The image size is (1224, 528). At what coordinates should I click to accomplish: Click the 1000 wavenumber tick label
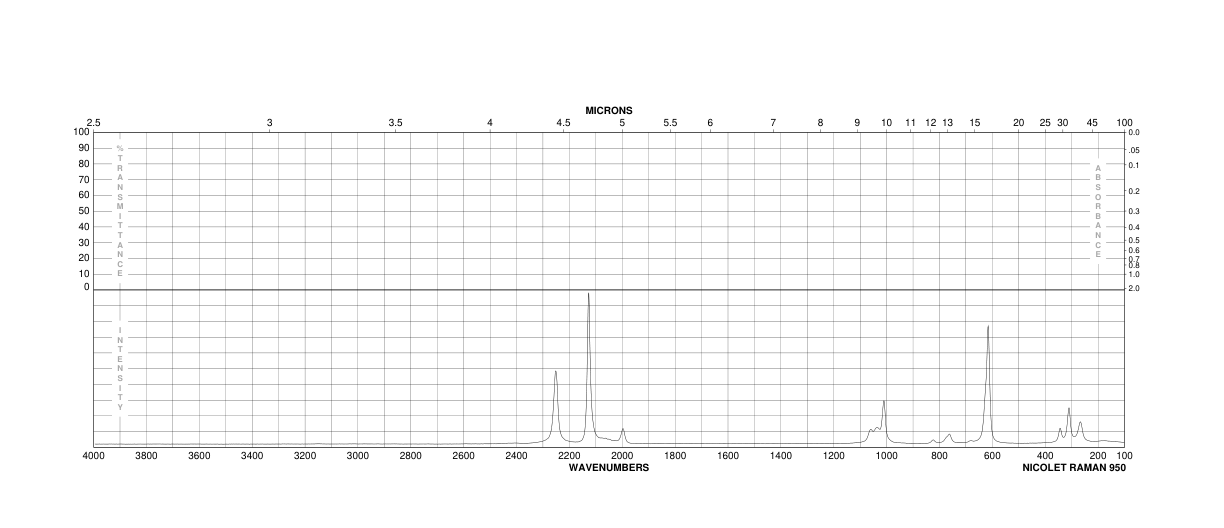pos(886,456)
